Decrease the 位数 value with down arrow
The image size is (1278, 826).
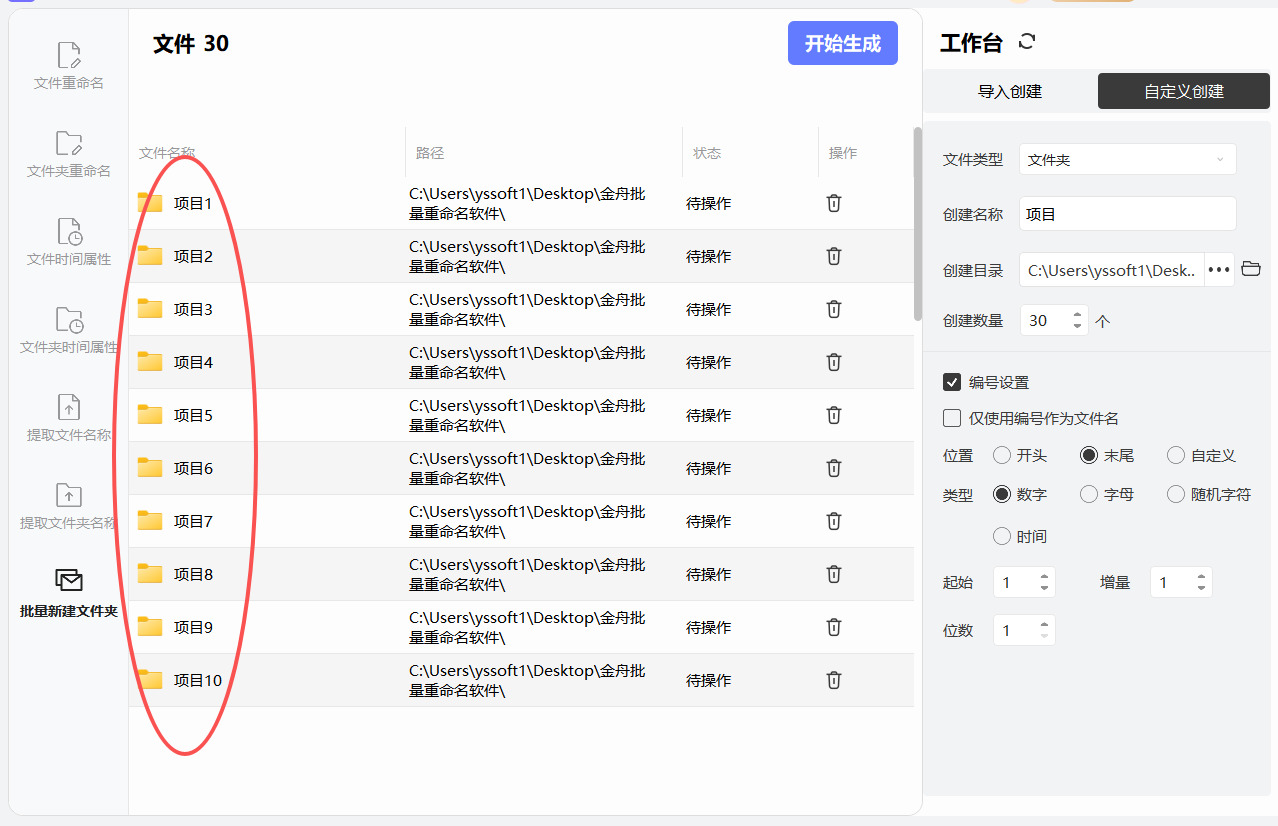1044,636
